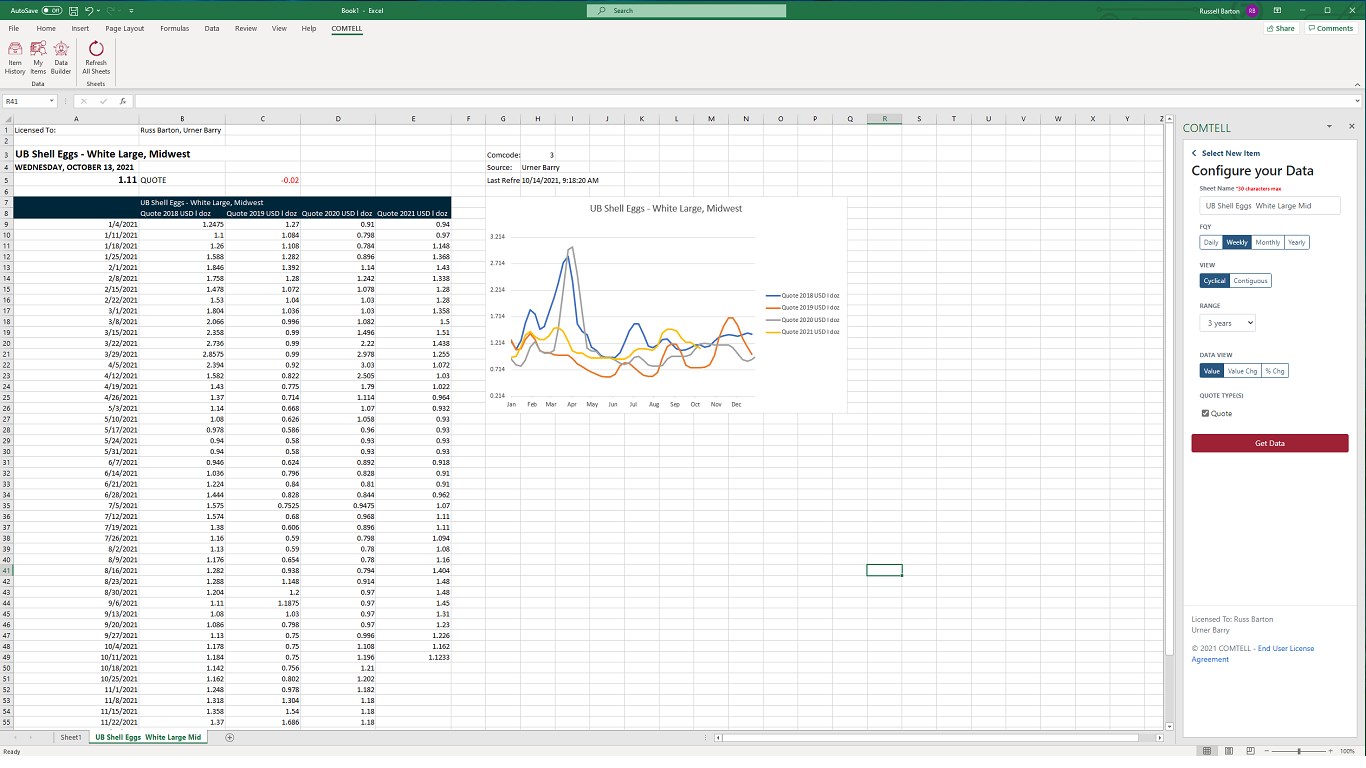Select the UB Shell Eggs sheet tab
Viewport: 1366px width, 768px height.
pos(148,737)
